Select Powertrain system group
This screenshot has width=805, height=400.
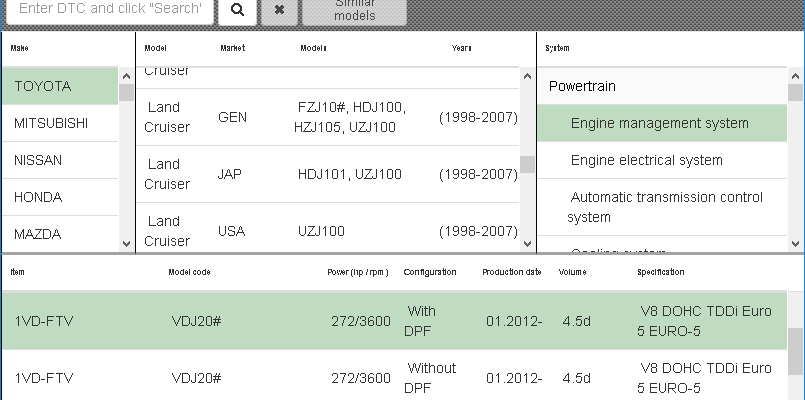(662, 86)
